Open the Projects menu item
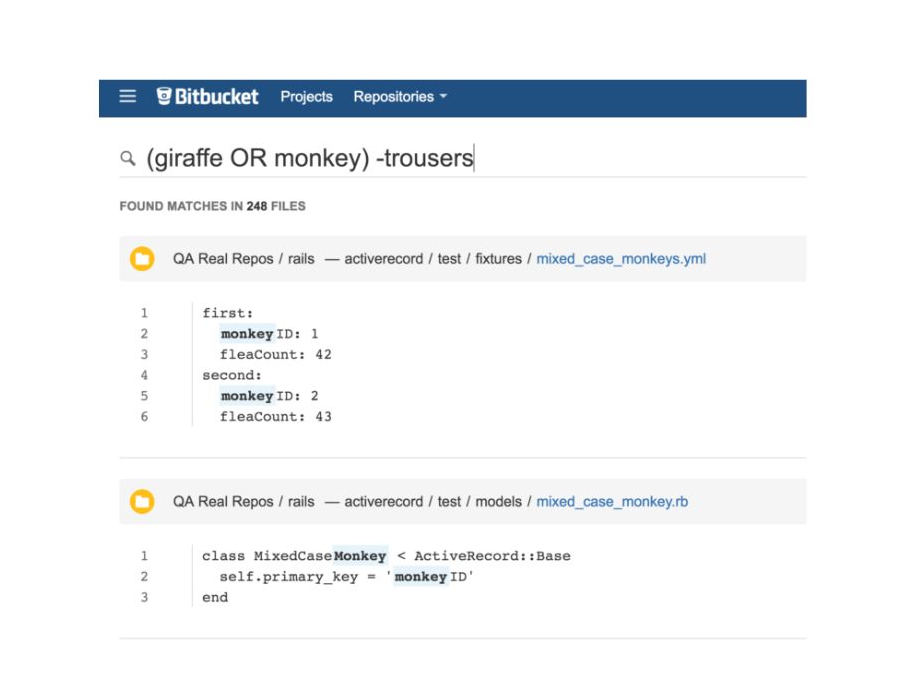The image size is (907, 678). pyautogui.click(x=306, y=97)
